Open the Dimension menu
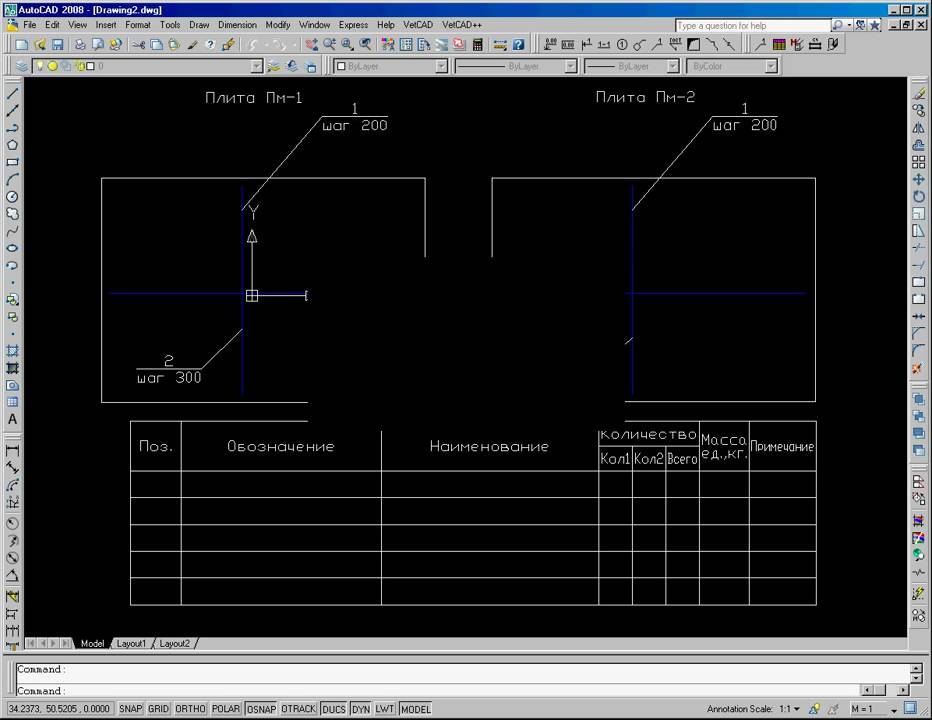 237,24
